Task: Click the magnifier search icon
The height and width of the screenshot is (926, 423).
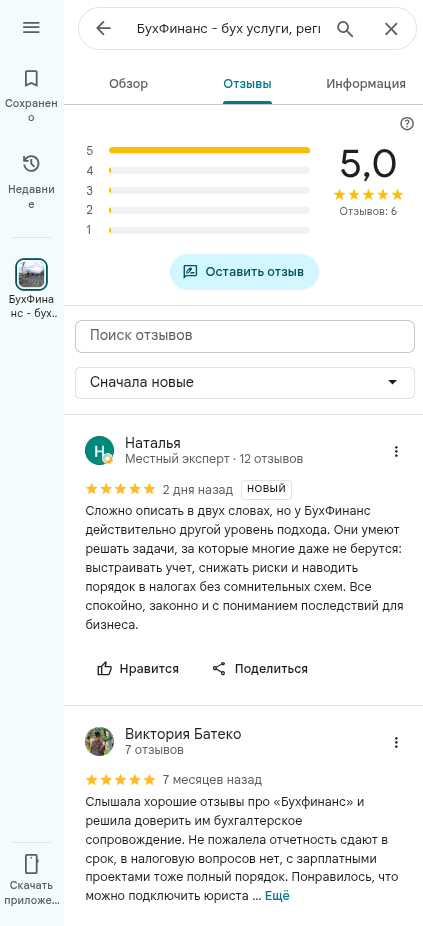Action: (x=345, y=28)
